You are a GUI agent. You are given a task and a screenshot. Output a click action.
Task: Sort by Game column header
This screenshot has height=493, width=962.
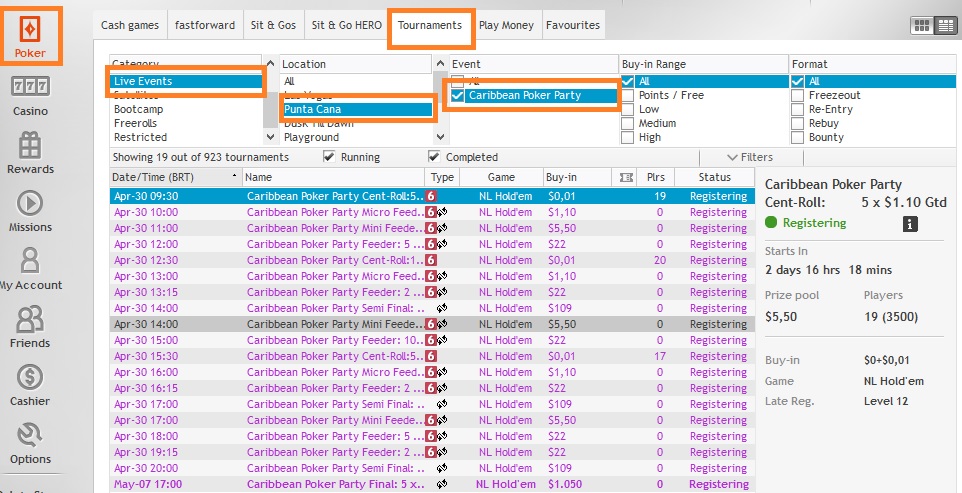tap(501, 177)
